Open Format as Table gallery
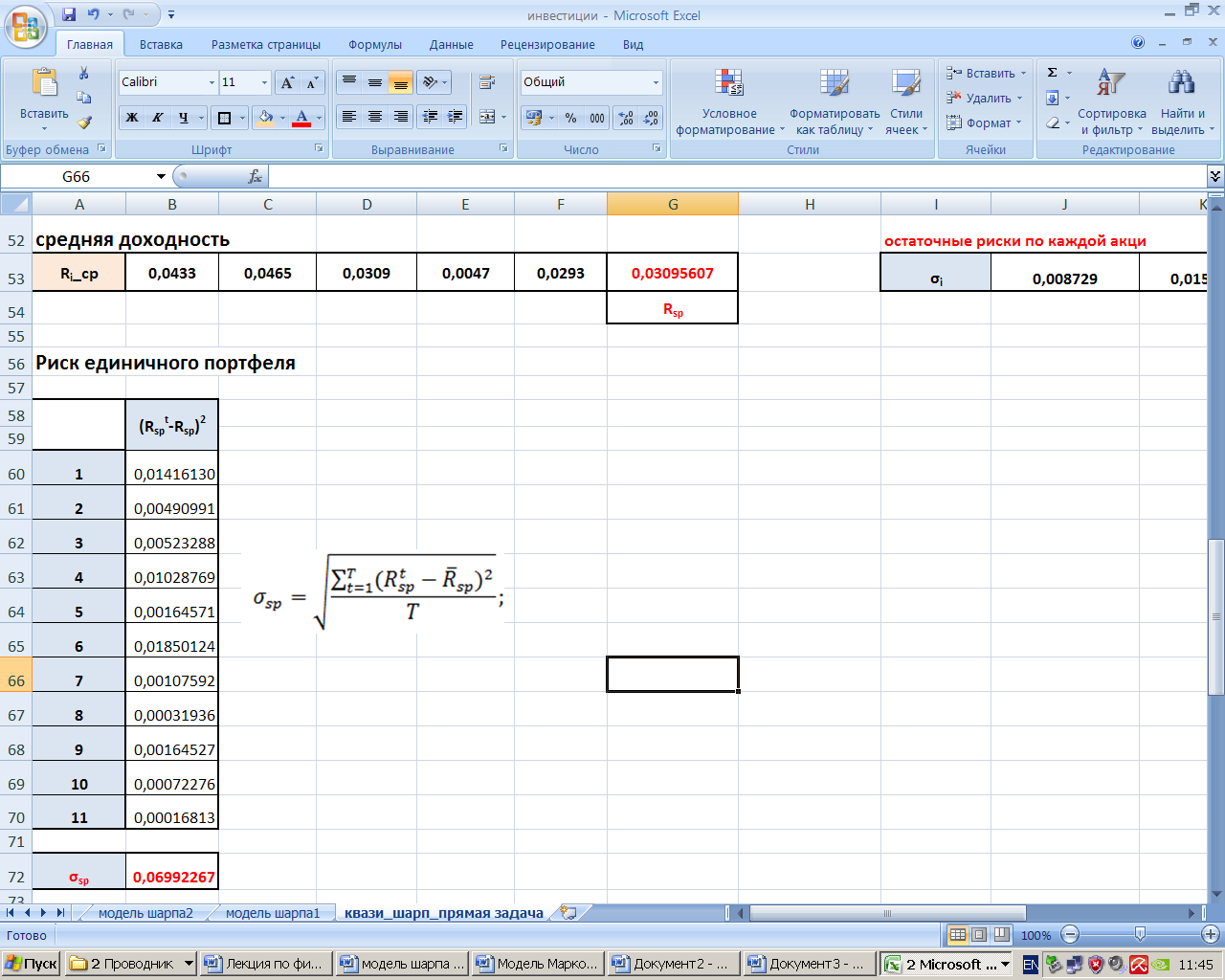The width and height of the screenshot is (1225, 980). [x=835, y=101]
